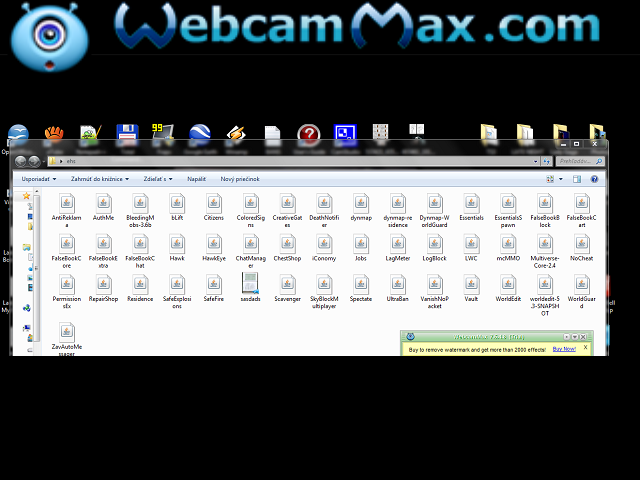Select the FalseBookChat file
This screenshot has width=640, height=480.
(x=140, y=251)
